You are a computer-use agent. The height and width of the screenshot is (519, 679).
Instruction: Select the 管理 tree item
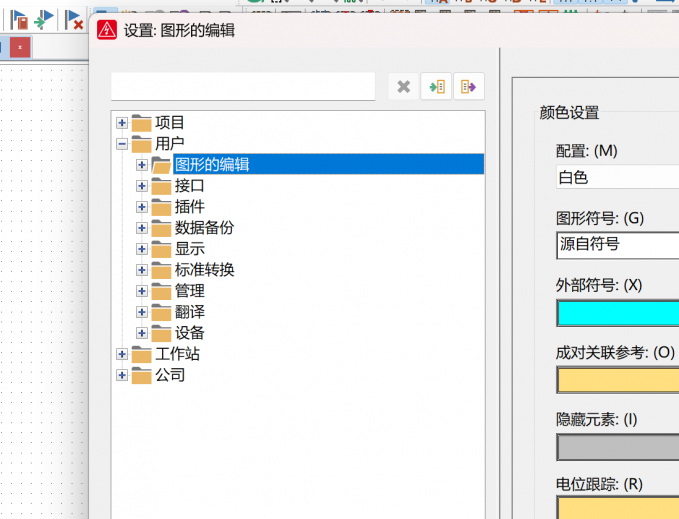point(190,291)
